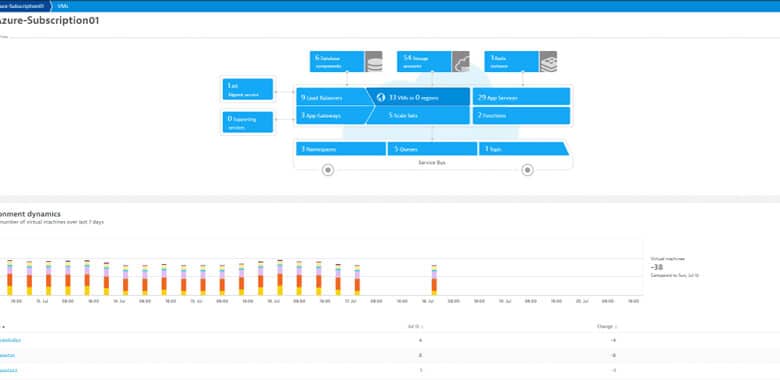Open the Namespaces tile in Service Bus
Screen dimensions: 780x380
coord(341,149)
